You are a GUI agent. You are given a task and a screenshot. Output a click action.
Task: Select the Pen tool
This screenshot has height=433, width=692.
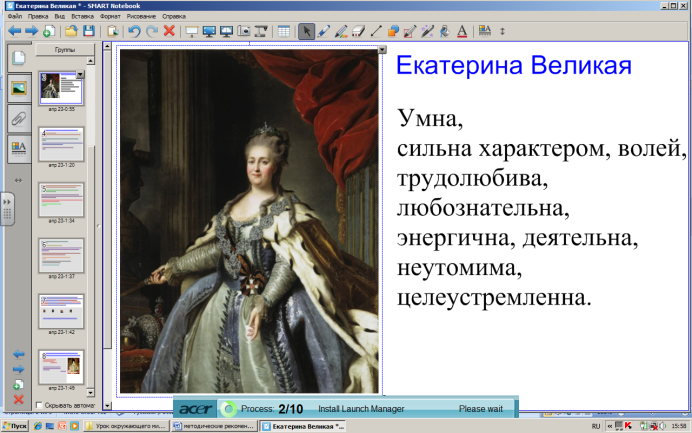pos(323,31)
